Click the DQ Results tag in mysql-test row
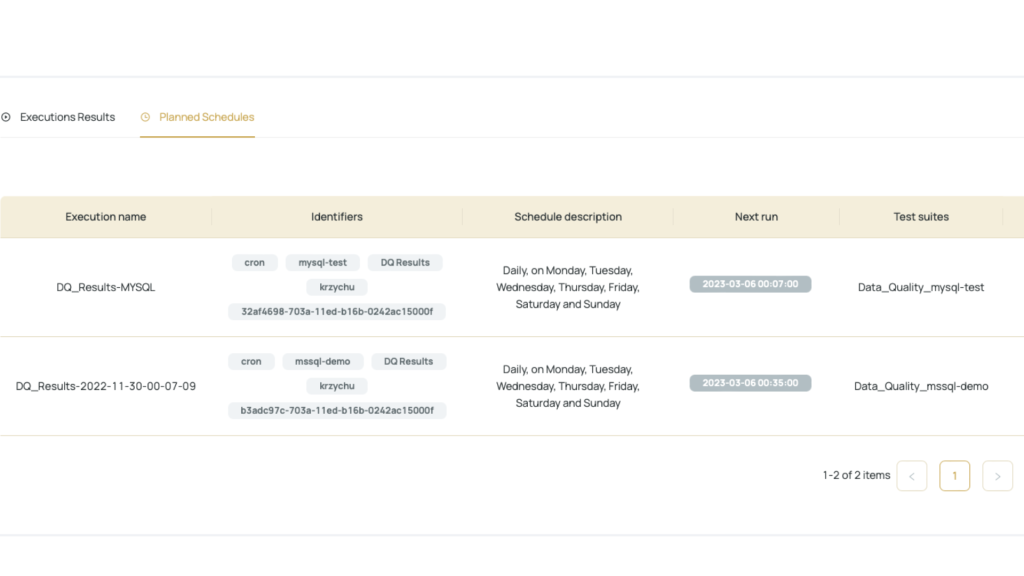 (x=405, y=263)
